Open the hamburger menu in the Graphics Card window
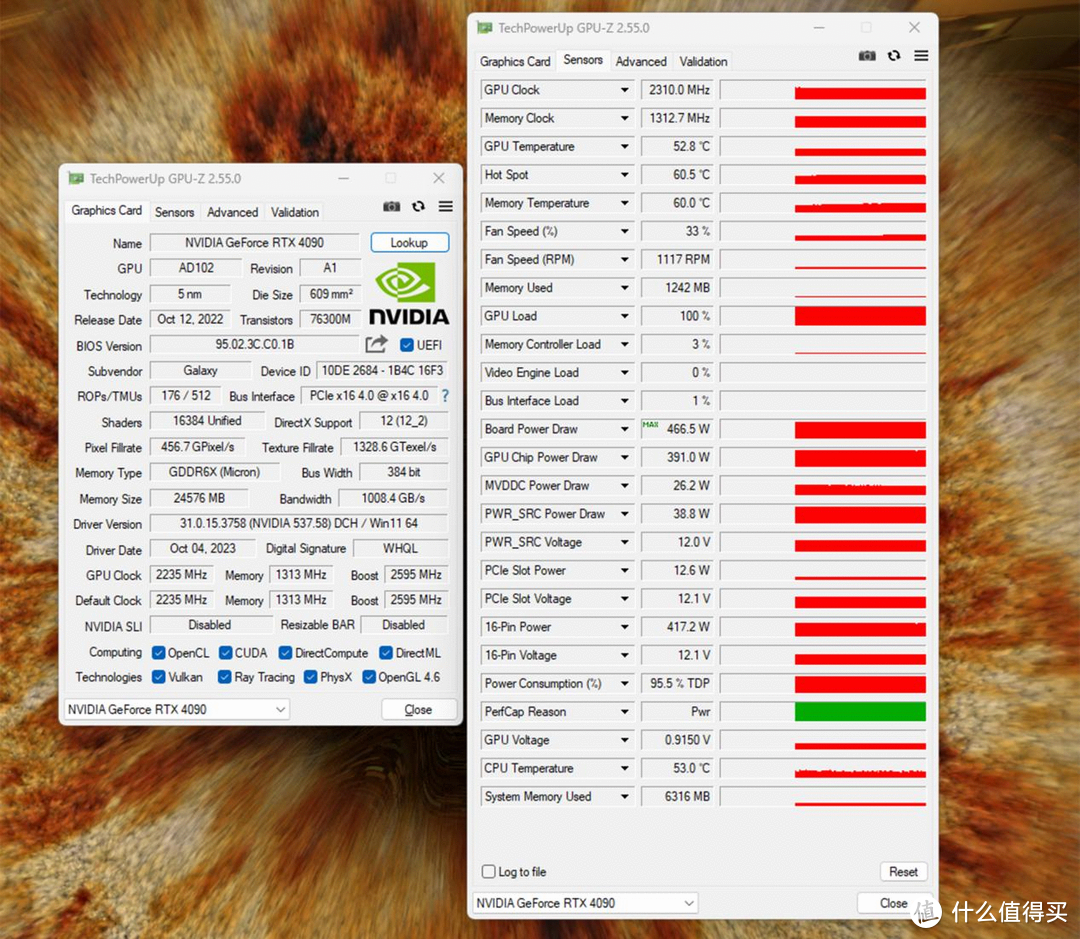This screenshot has height=939, width=1080. click(446, 206)
